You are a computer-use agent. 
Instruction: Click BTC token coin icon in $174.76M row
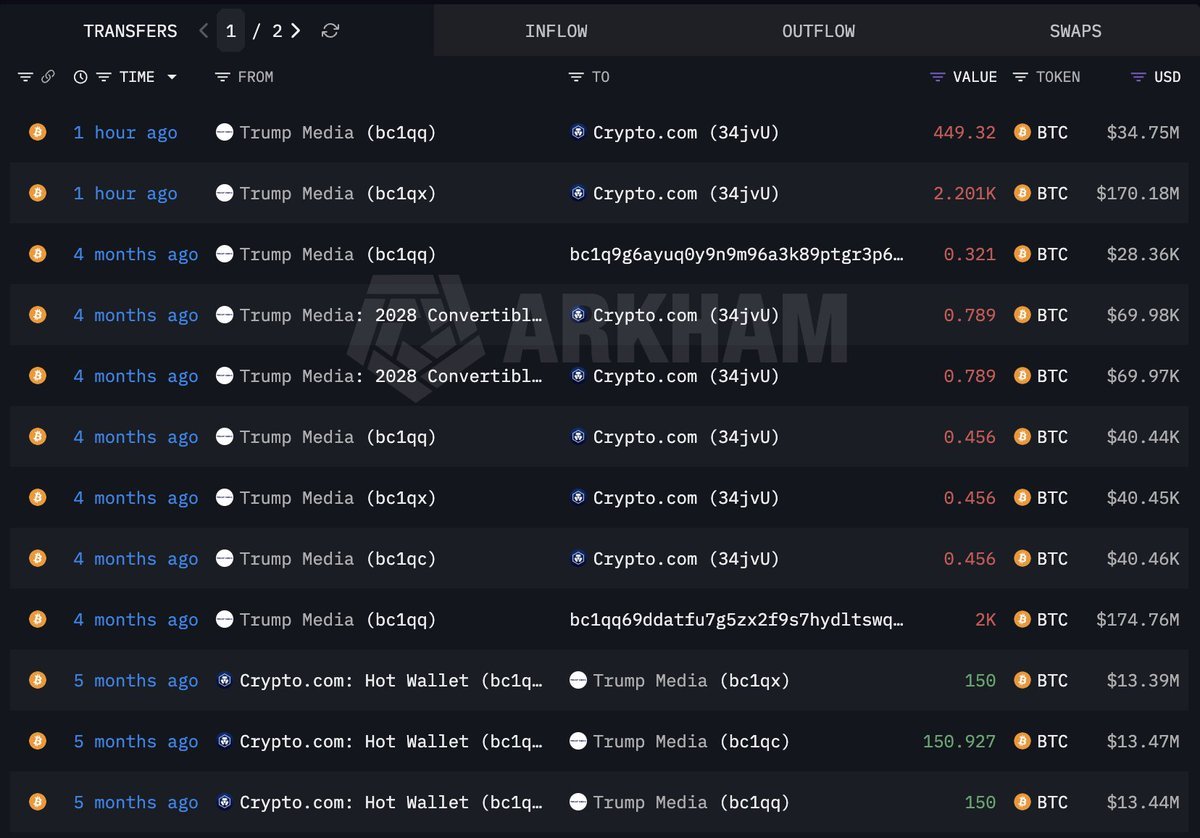coord(1022,619)
